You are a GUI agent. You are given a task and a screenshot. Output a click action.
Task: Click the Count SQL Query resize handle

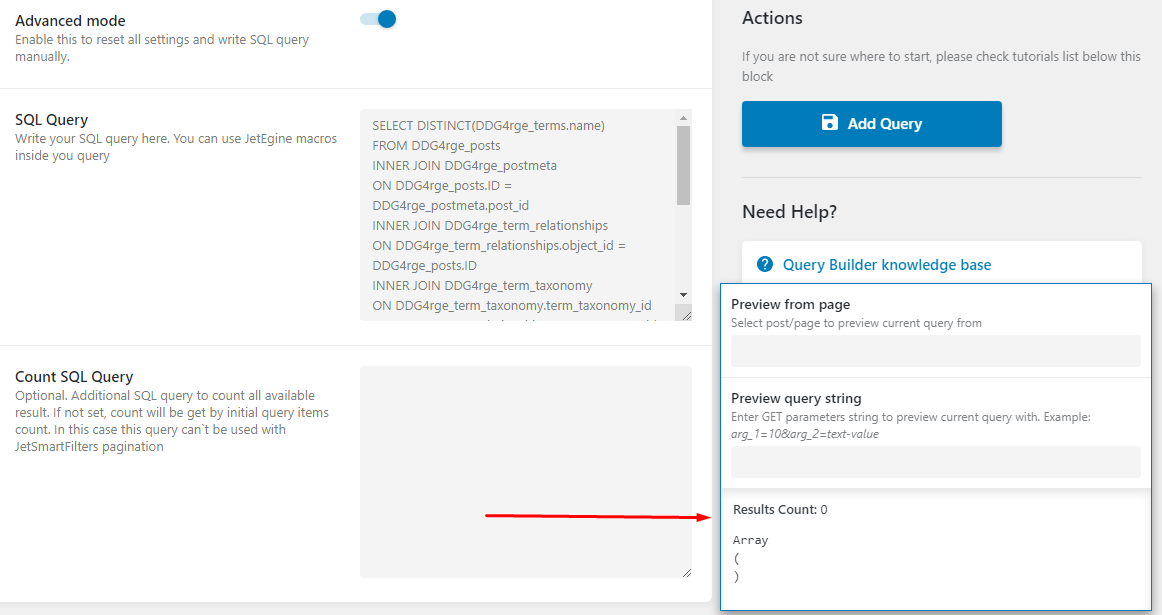point(686,572)
